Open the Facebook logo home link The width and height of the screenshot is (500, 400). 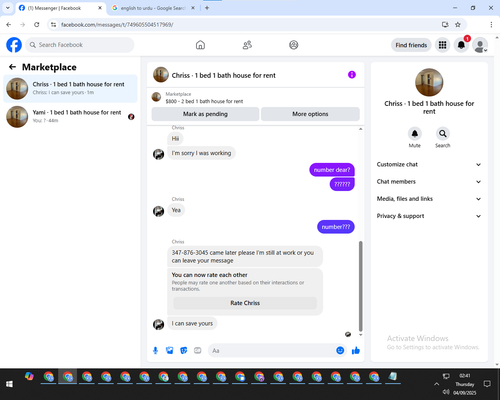(x=14, y=45)
